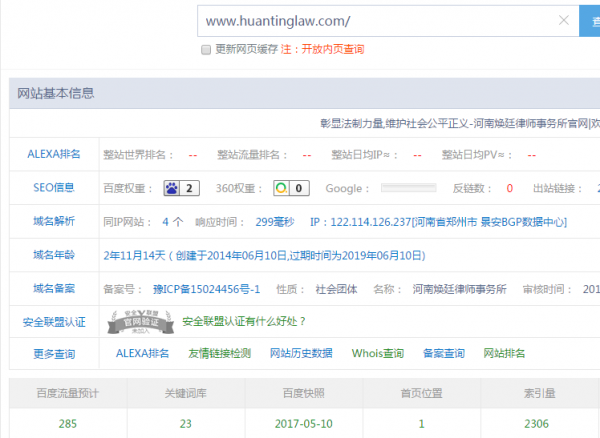Image resolution: width=600 pixels, height=438 pixels.
Task: Click the 出站链接 label
Action: 558,188
